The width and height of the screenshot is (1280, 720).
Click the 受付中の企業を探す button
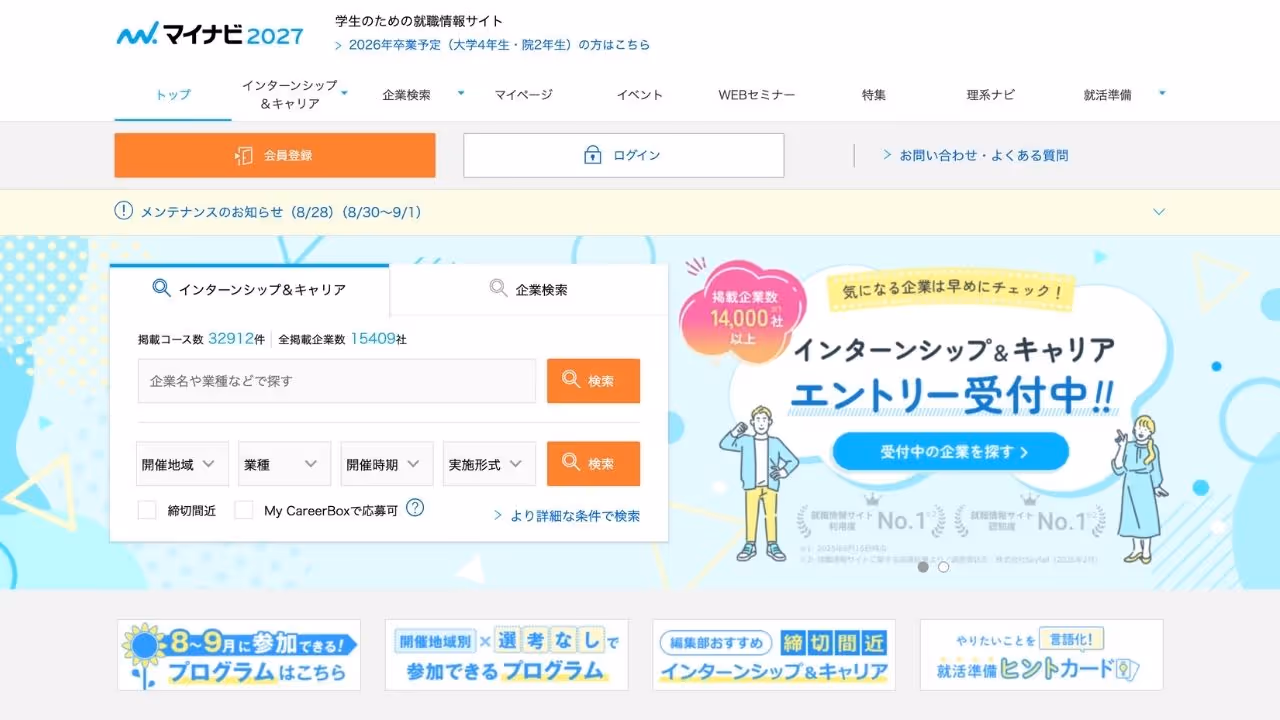point(951,452)
